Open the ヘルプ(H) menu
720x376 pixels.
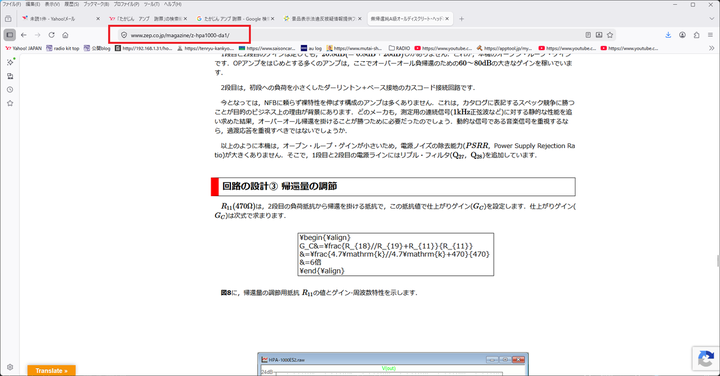click(173, 4)
